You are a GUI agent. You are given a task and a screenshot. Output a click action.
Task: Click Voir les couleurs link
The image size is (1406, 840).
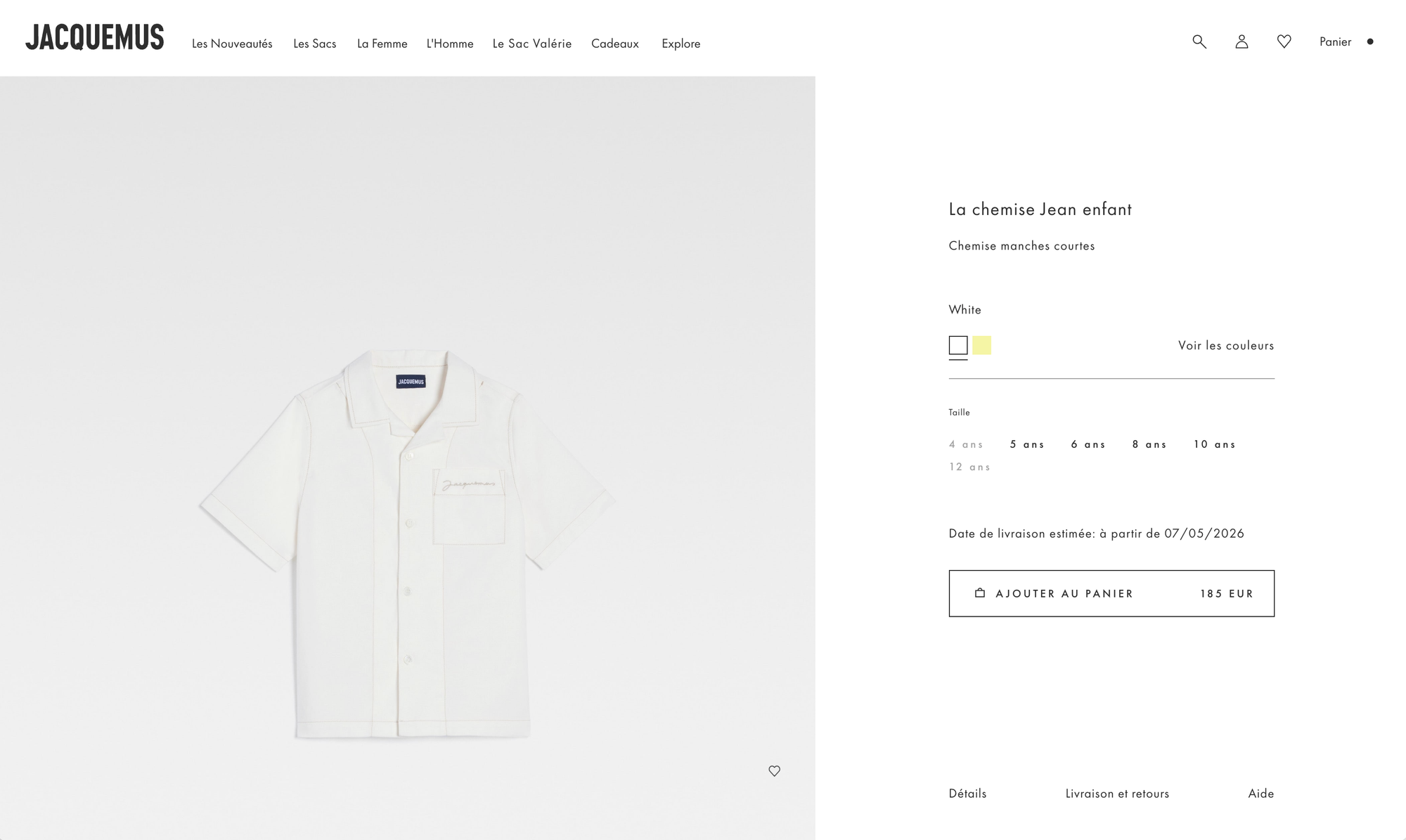(x=1226, y=345)
